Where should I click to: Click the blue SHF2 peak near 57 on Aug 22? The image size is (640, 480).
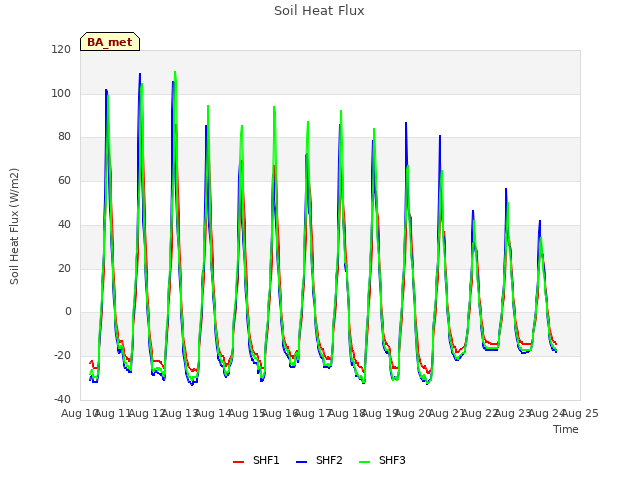pos(506,189)
